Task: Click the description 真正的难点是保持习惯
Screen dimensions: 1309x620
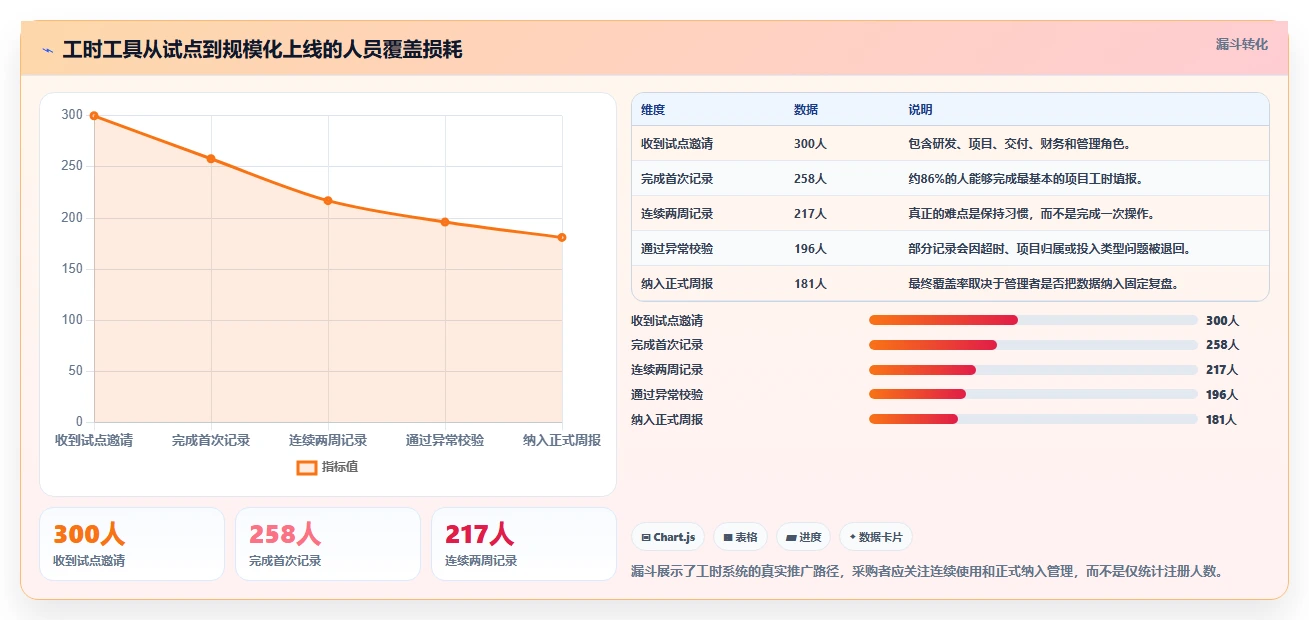Action: 1032,214
